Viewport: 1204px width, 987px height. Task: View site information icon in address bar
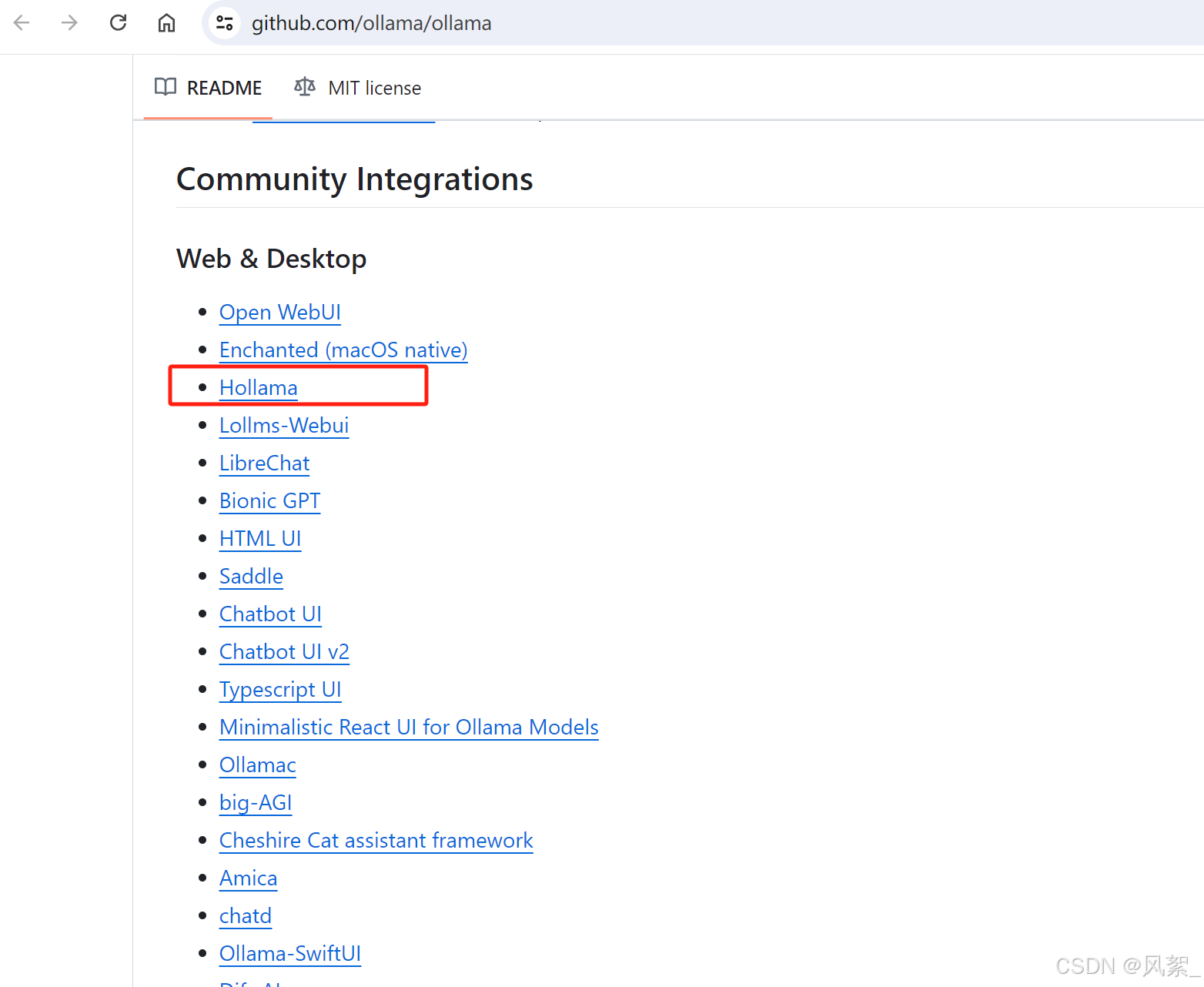pos(224,23)
